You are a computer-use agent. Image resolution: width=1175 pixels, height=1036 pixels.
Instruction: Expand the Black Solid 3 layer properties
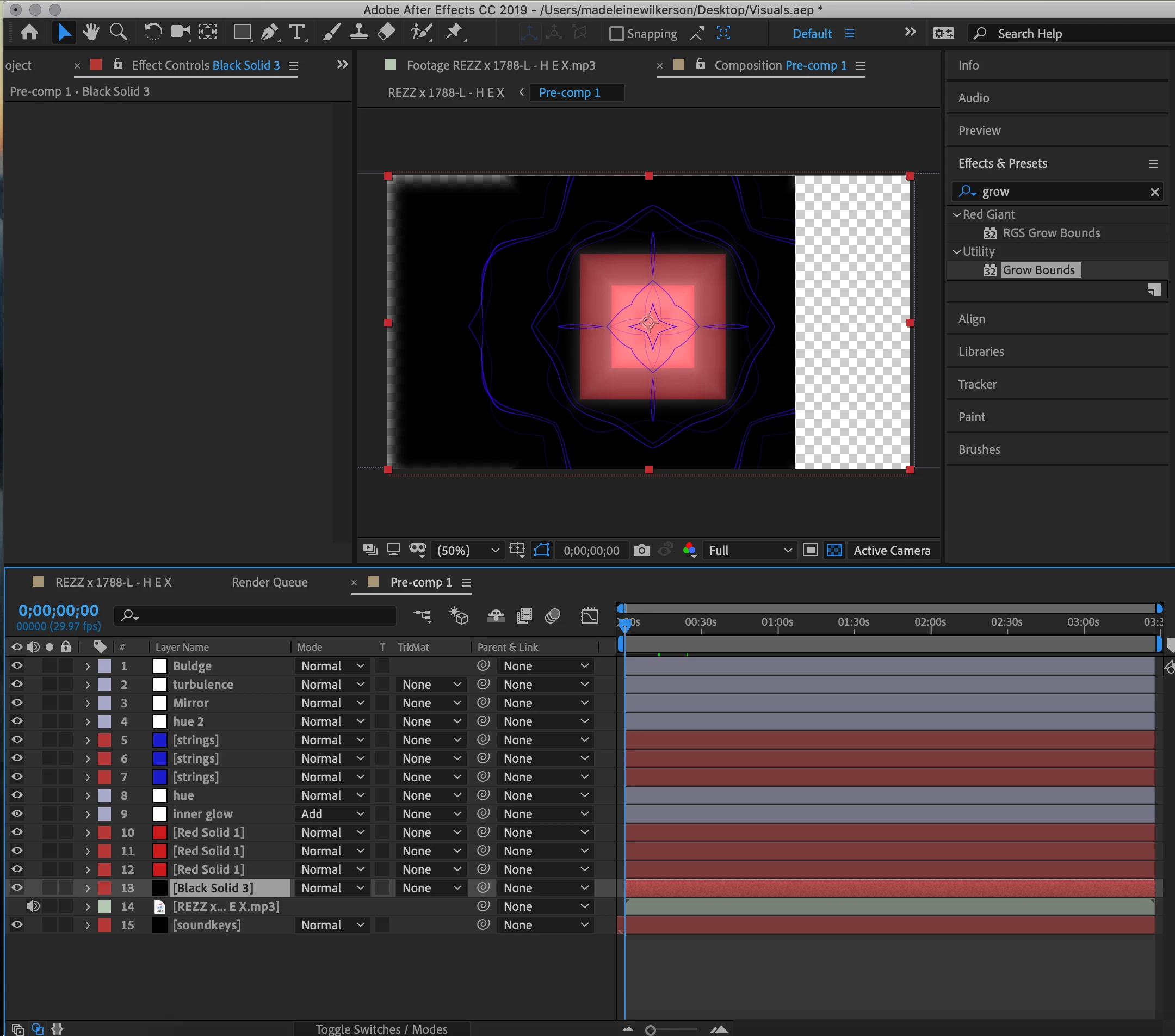point(88,887)
